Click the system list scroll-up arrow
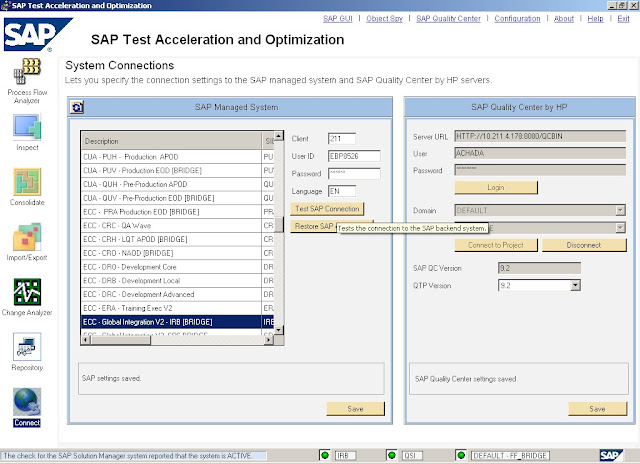The width and height of the screenshot is (640, 464). coord(279,136)
